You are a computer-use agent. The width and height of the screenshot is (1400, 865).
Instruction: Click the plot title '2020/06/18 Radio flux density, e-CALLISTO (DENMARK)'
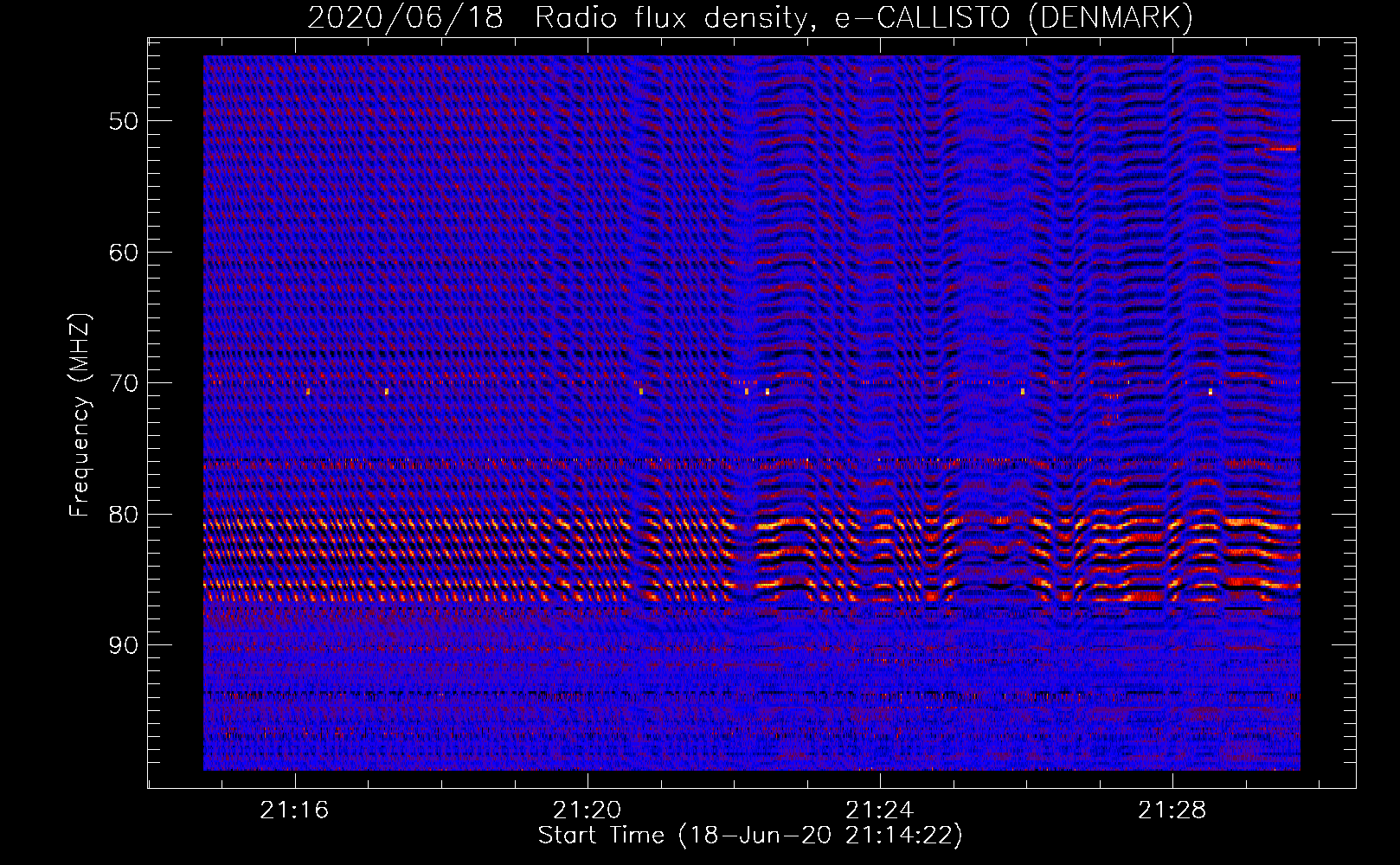pyautogui.click(x=750, y=17)
